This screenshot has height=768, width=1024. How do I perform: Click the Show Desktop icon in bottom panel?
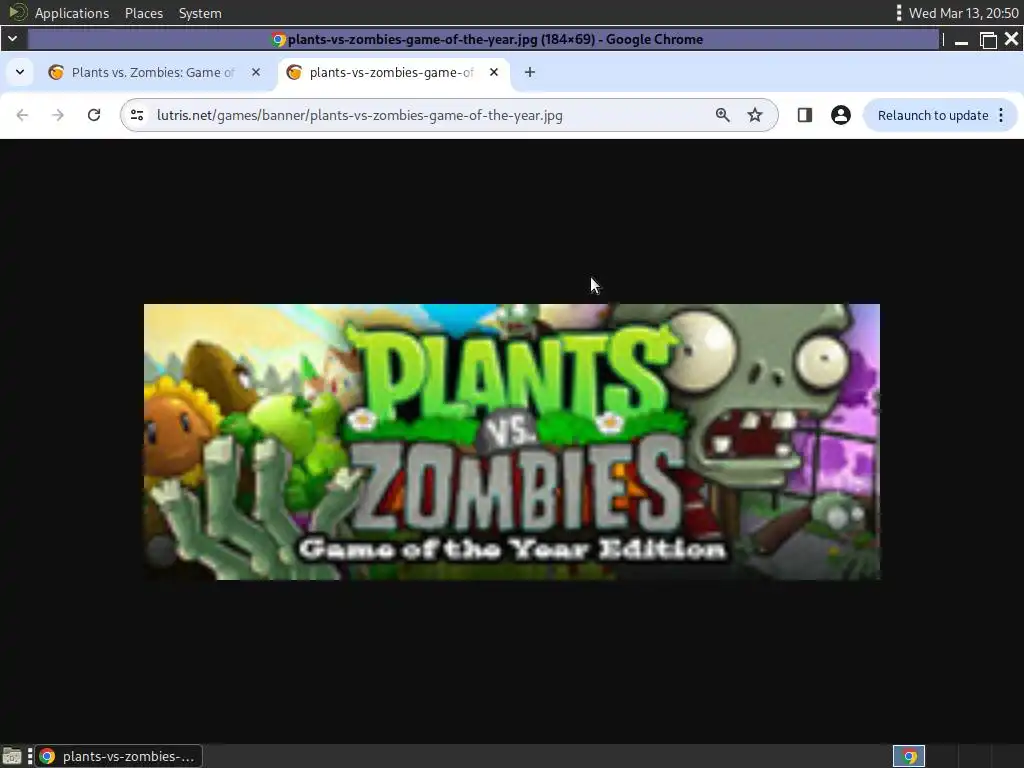tap(12, 756)
